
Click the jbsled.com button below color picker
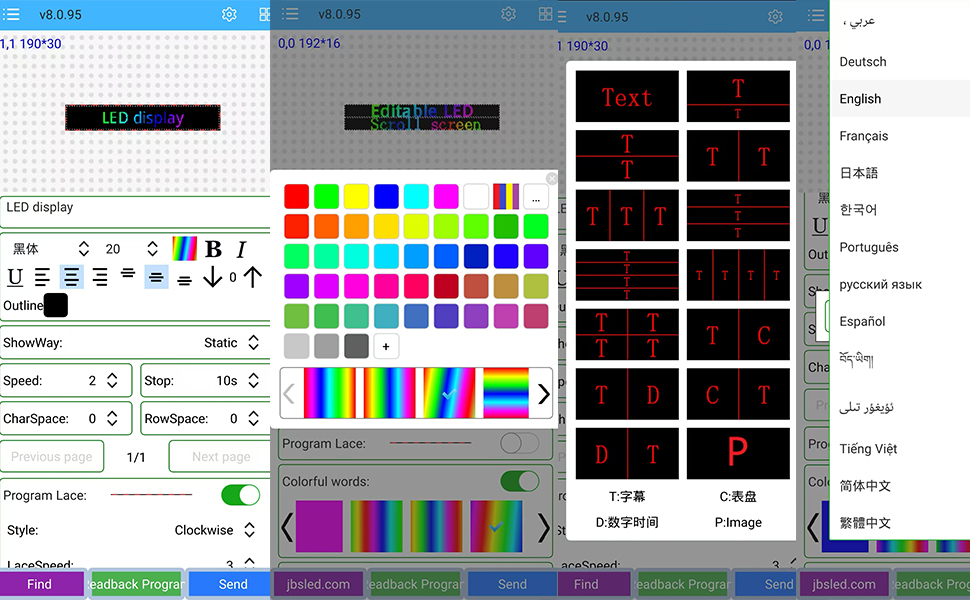pos(320,584)
